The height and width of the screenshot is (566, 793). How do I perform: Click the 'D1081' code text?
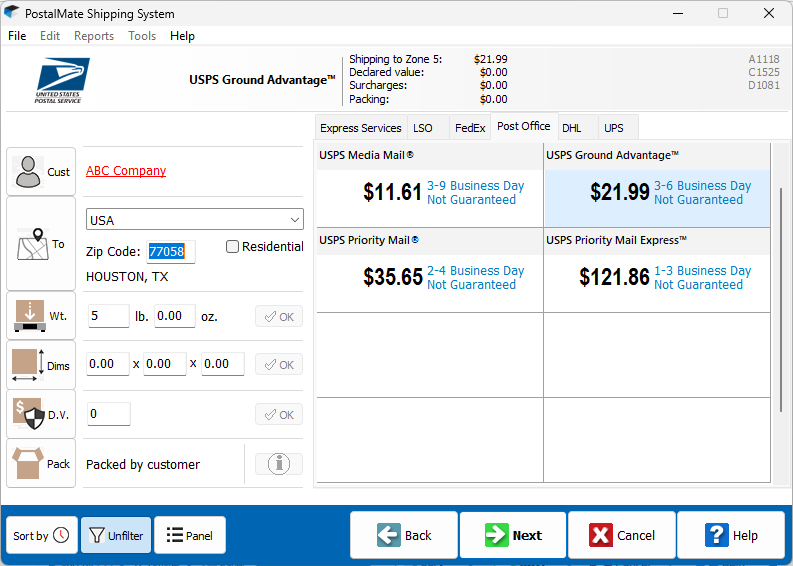pyautogui.click(x=764, y=85)
